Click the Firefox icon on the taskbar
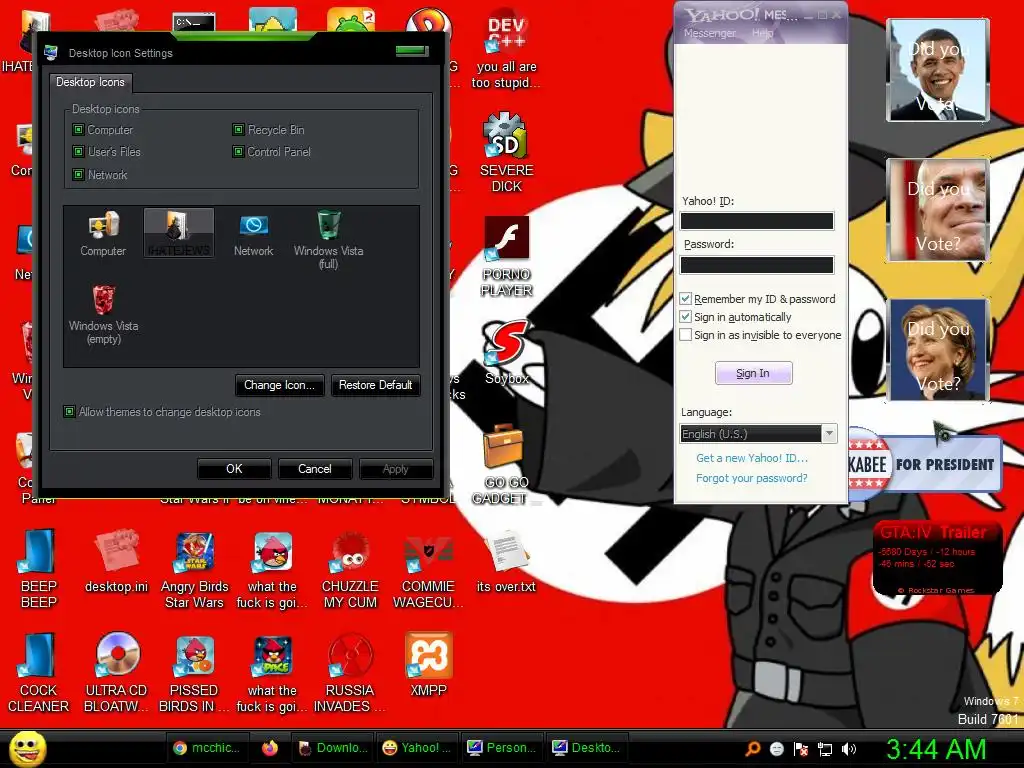Viewport: 1024px width, 768px height. pyautogui.click(x=270, y=748)
